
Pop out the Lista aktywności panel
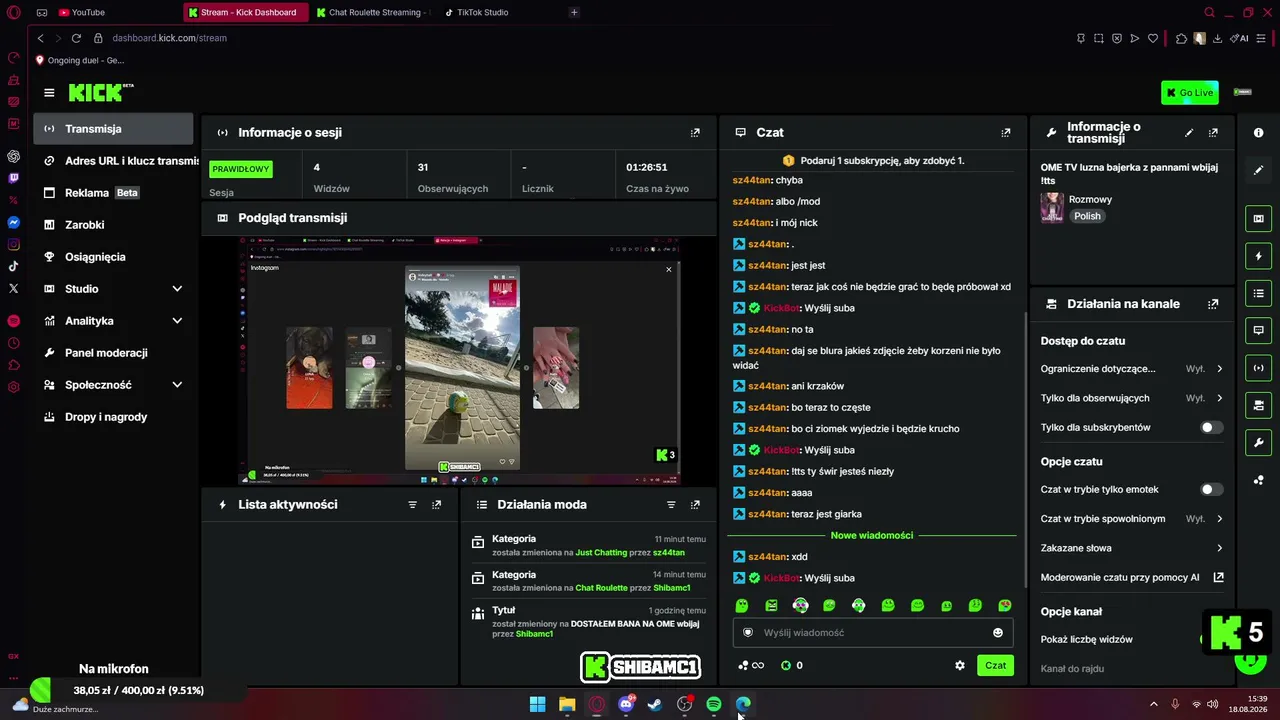436,505
